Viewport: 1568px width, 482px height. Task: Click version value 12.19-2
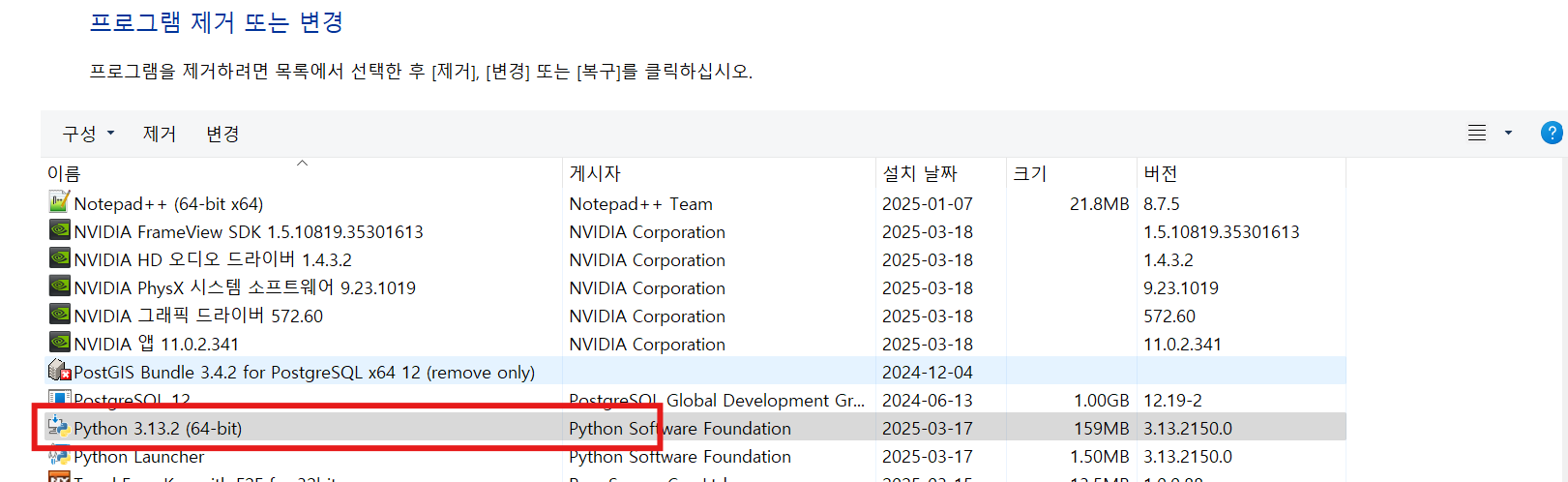click(1172, 401)
